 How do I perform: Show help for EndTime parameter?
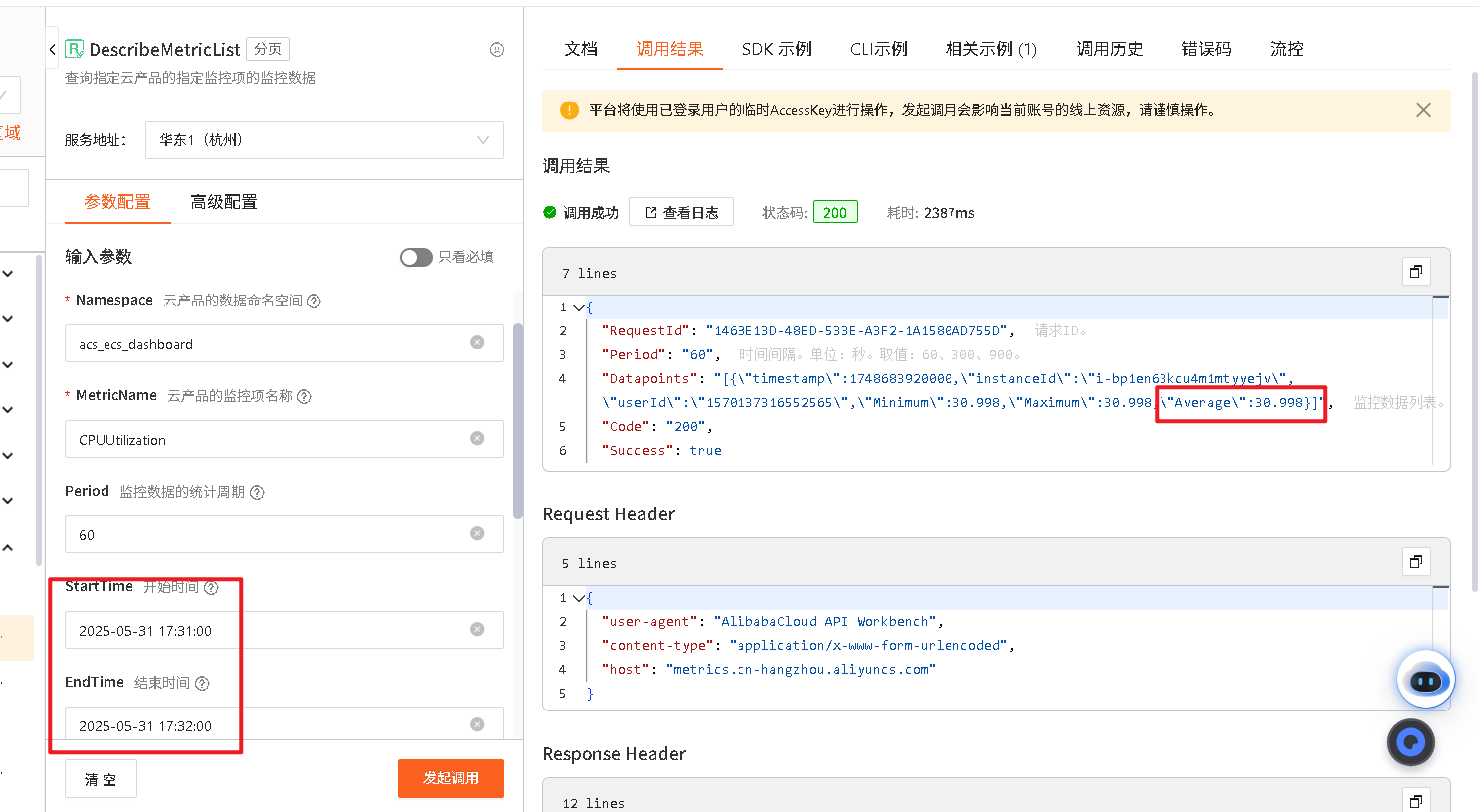click(202, 683)
